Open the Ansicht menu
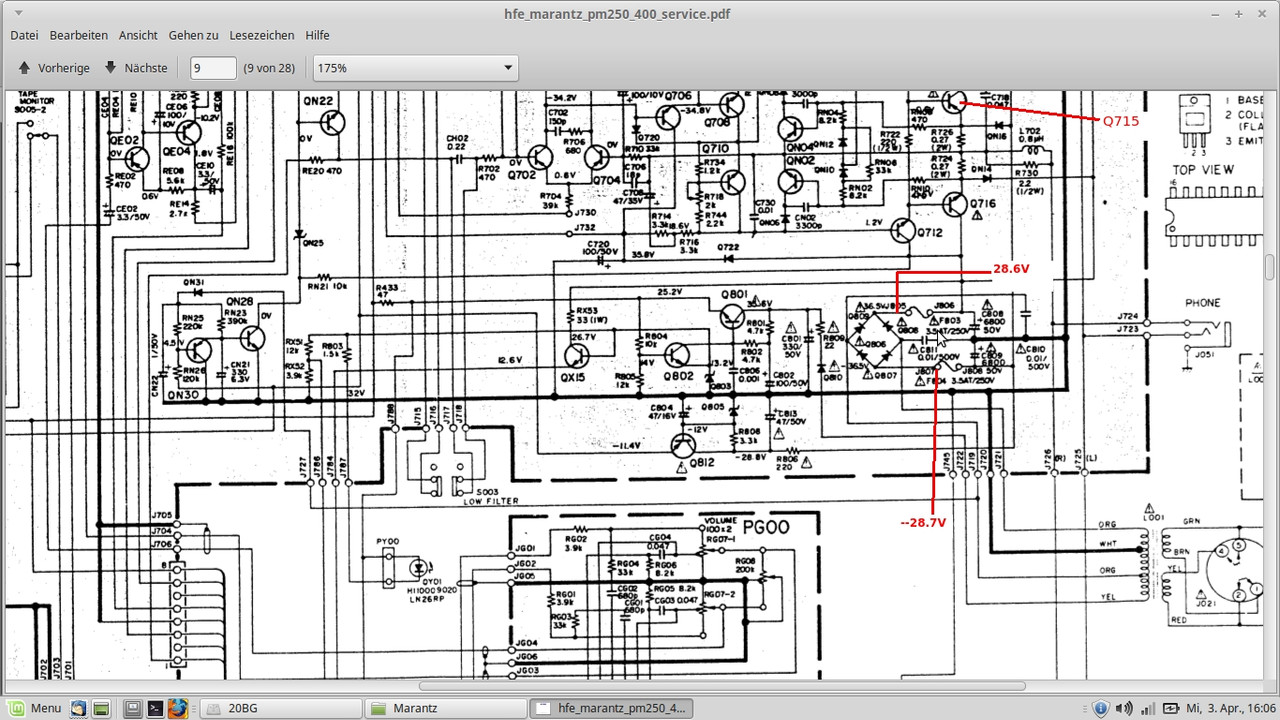The height and width of the screenshot is (720, 1280). pos(138,35)
